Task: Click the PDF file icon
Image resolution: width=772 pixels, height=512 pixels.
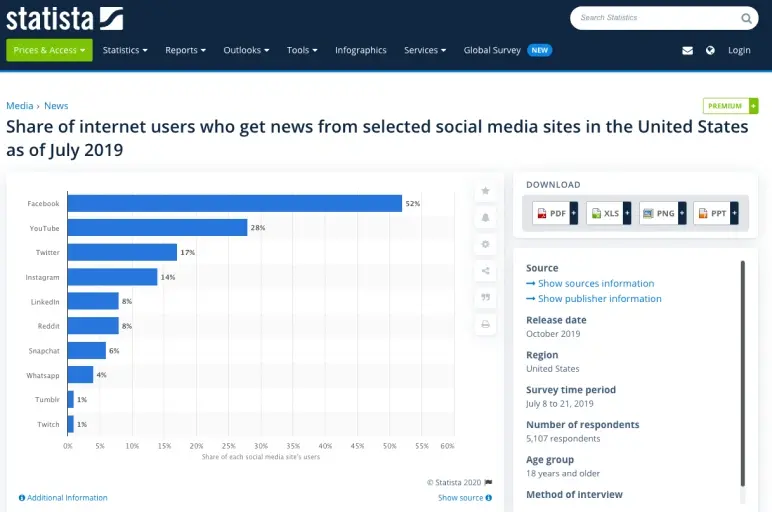Action: tap(542, 214)
